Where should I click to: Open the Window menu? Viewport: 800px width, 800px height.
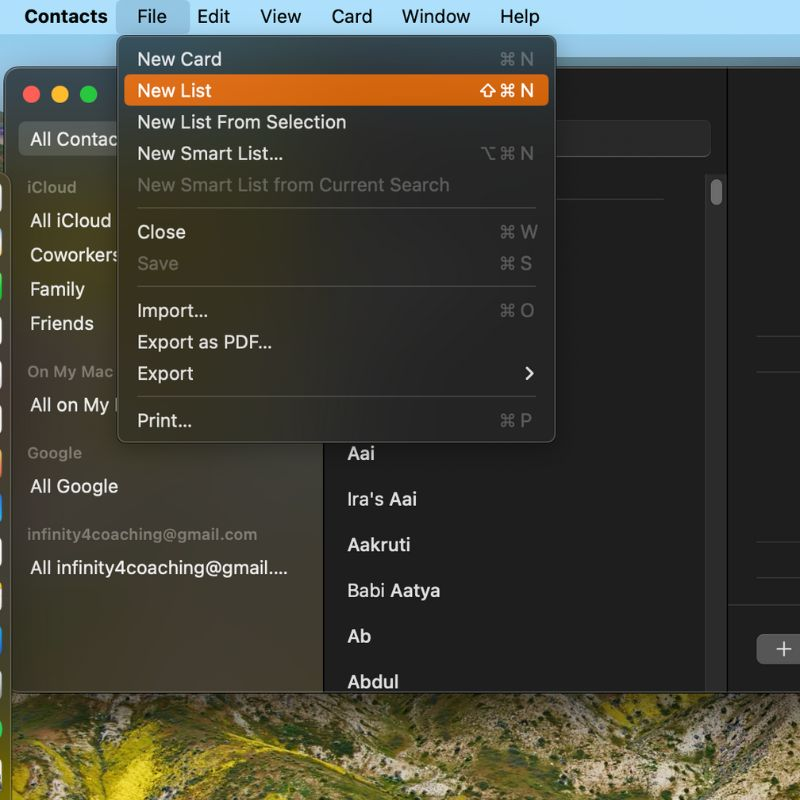click(x=436, y=16)
